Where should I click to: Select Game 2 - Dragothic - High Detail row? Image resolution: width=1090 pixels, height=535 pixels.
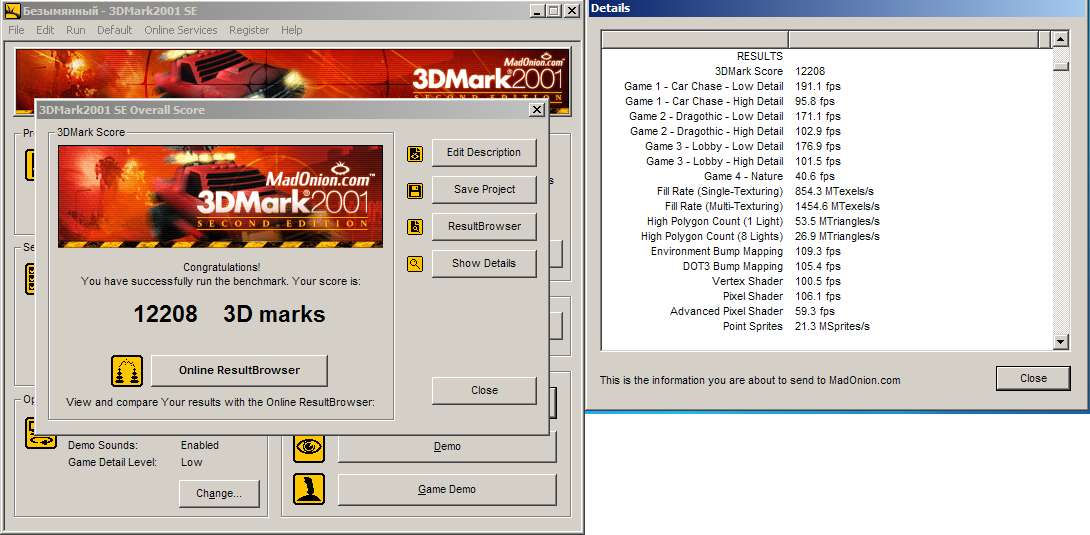click(827, 131)
